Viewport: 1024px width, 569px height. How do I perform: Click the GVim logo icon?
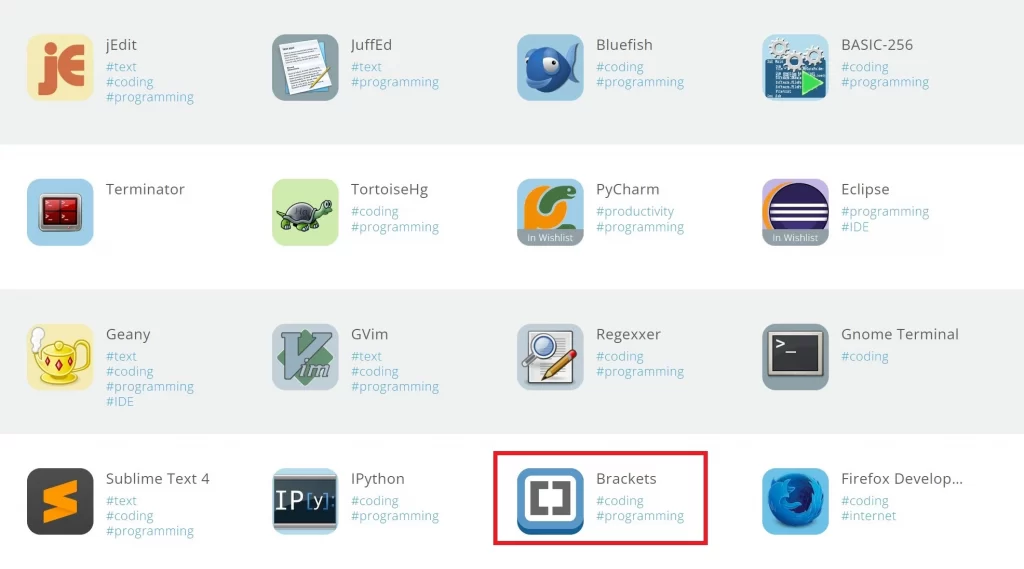tap(305, 357)
